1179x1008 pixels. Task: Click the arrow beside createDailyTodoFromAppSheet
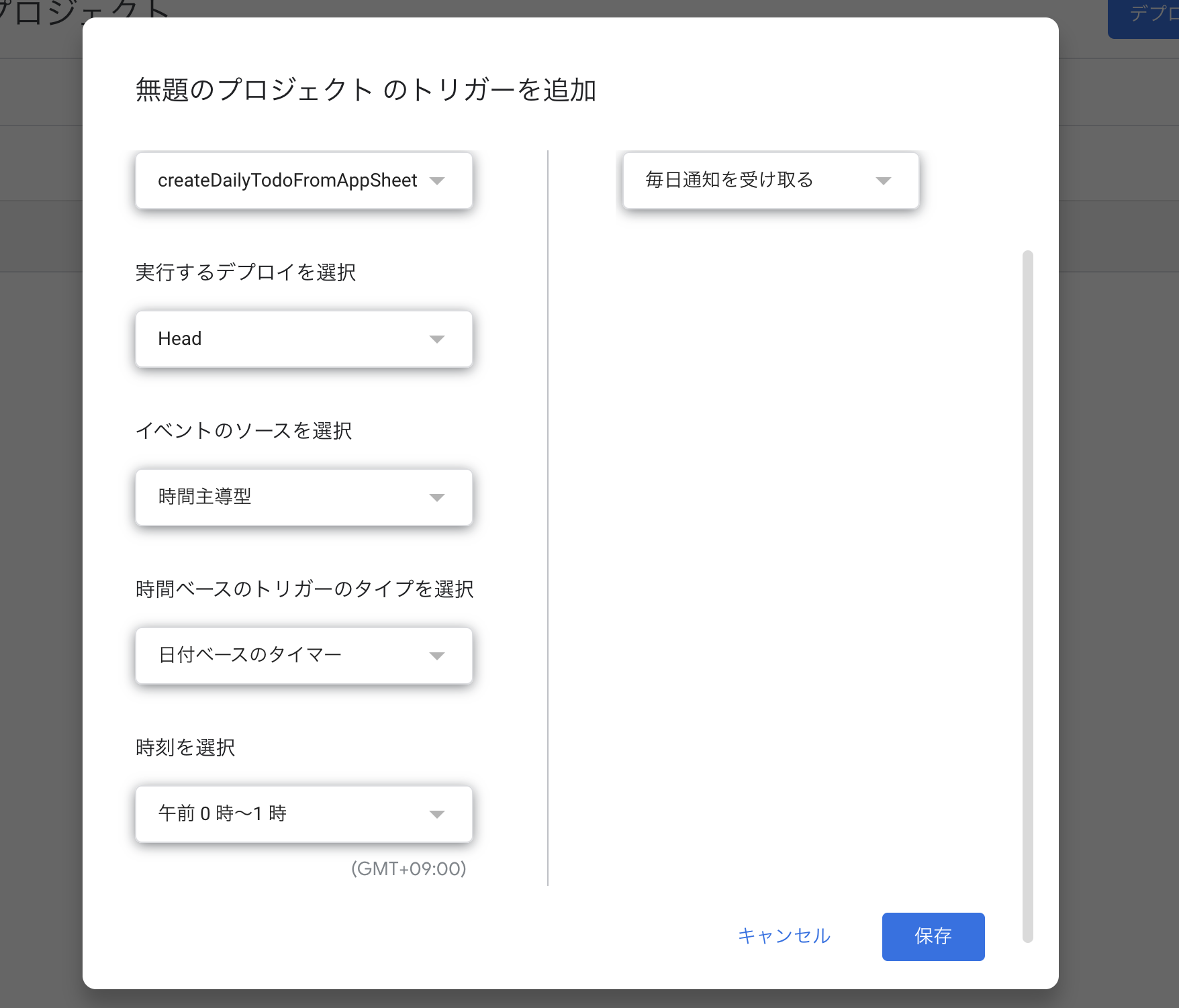pos(437,181)
